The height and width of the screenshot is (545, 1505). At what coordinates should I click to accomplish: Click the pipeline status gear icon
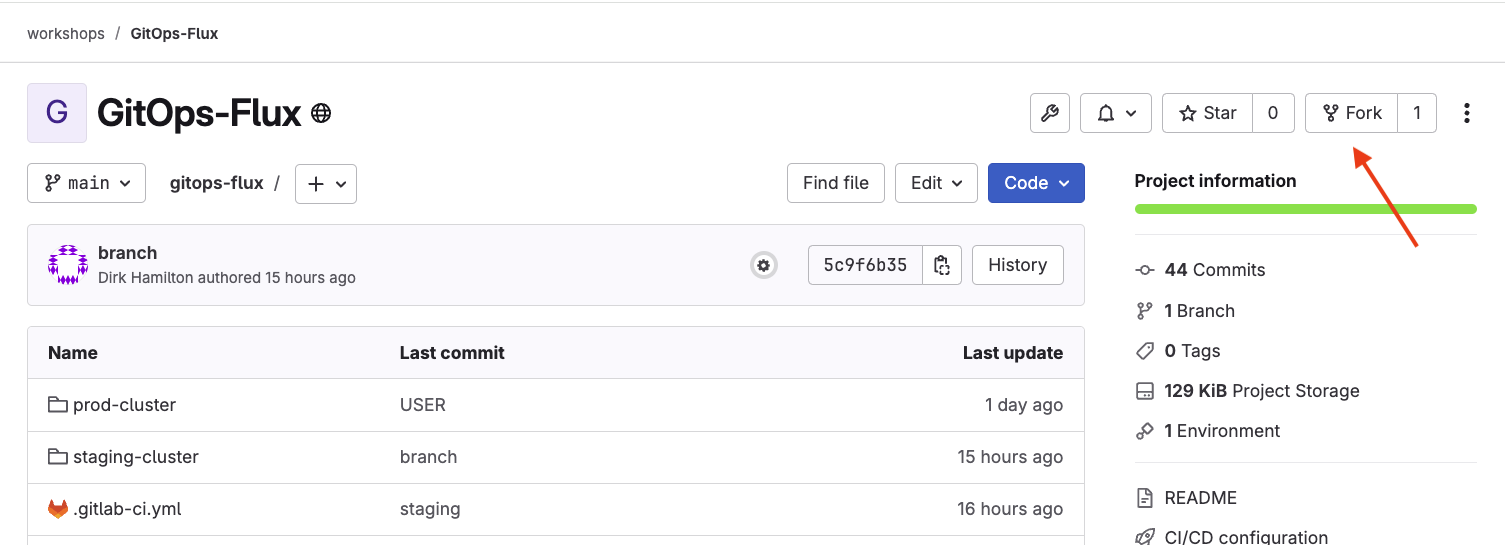[x=764, y=265]
